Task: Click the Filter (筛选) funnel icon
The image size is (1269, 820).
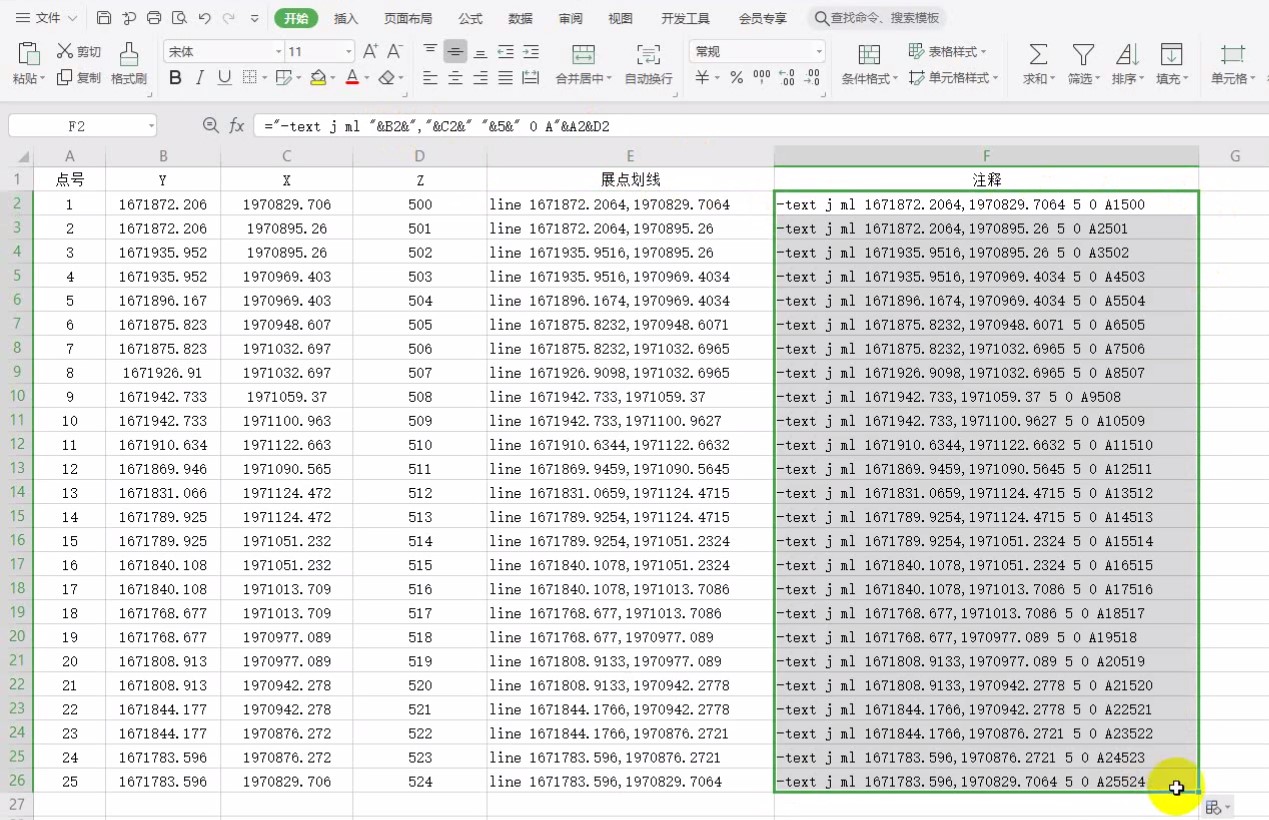Action: tap(1083, 54)
